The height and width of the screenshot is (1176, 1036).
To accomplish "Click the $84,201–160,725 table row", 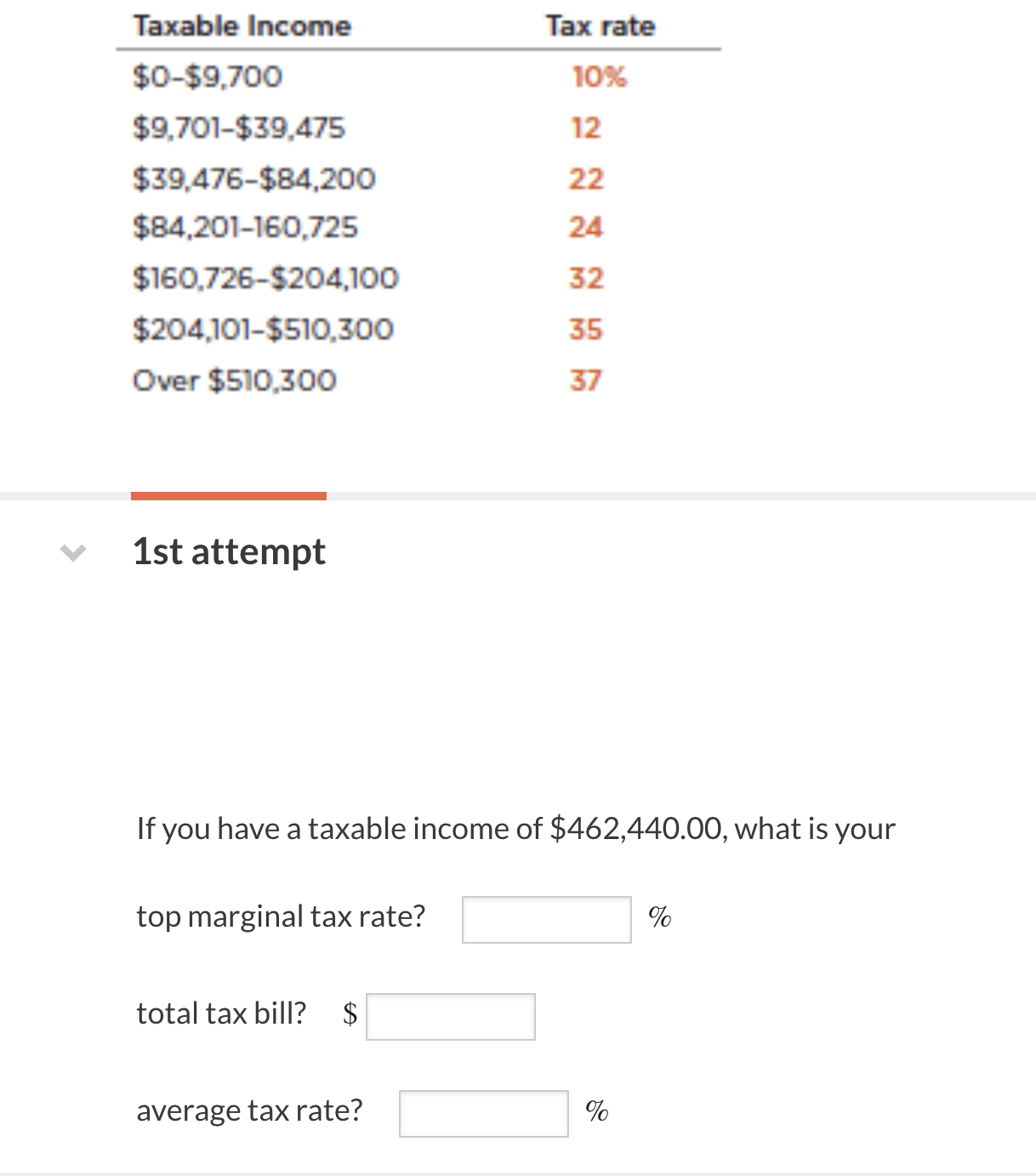I will tap(247, 227).
